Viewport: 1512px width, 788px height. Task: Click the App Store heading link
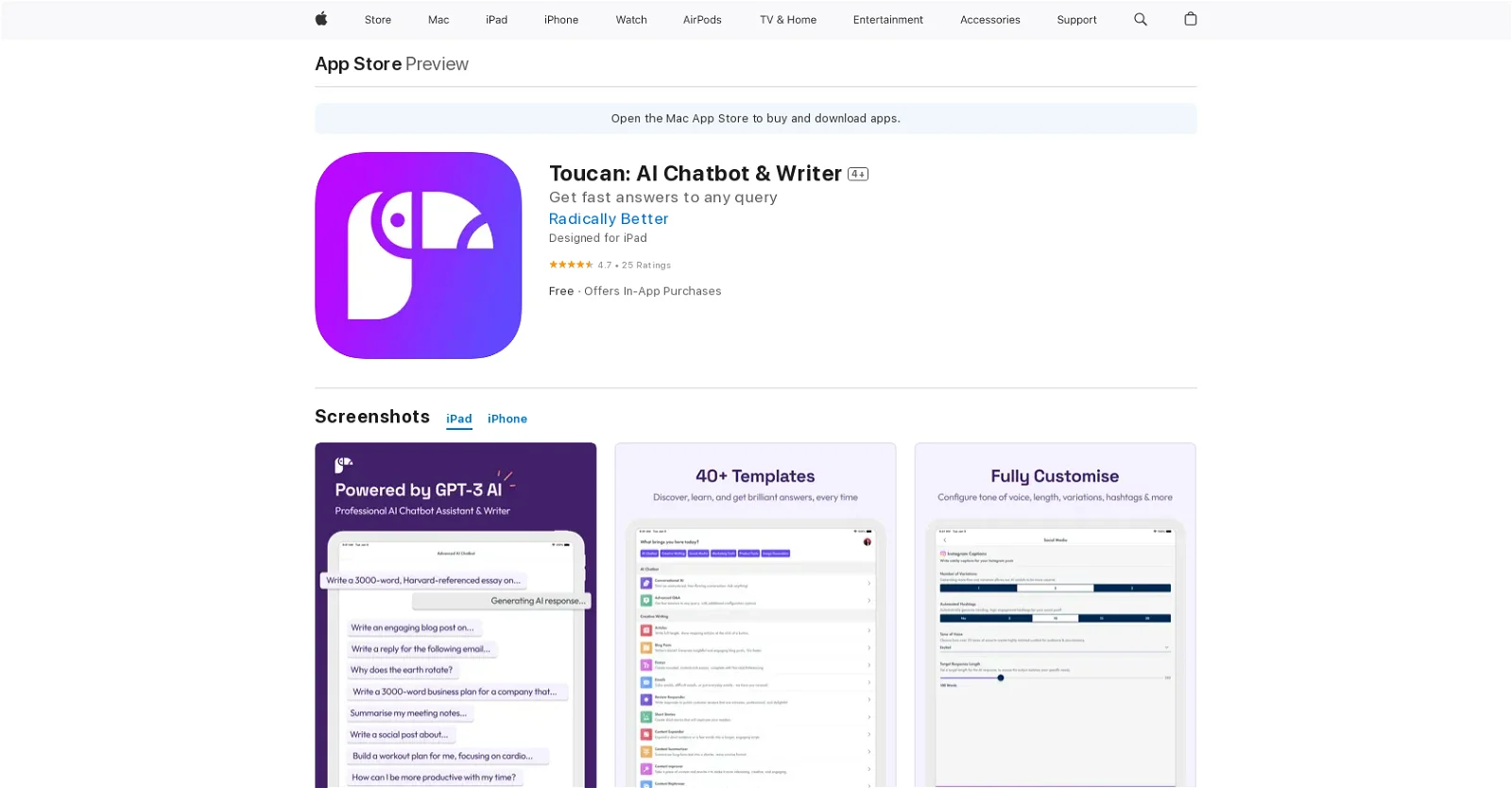click(358, 64)
